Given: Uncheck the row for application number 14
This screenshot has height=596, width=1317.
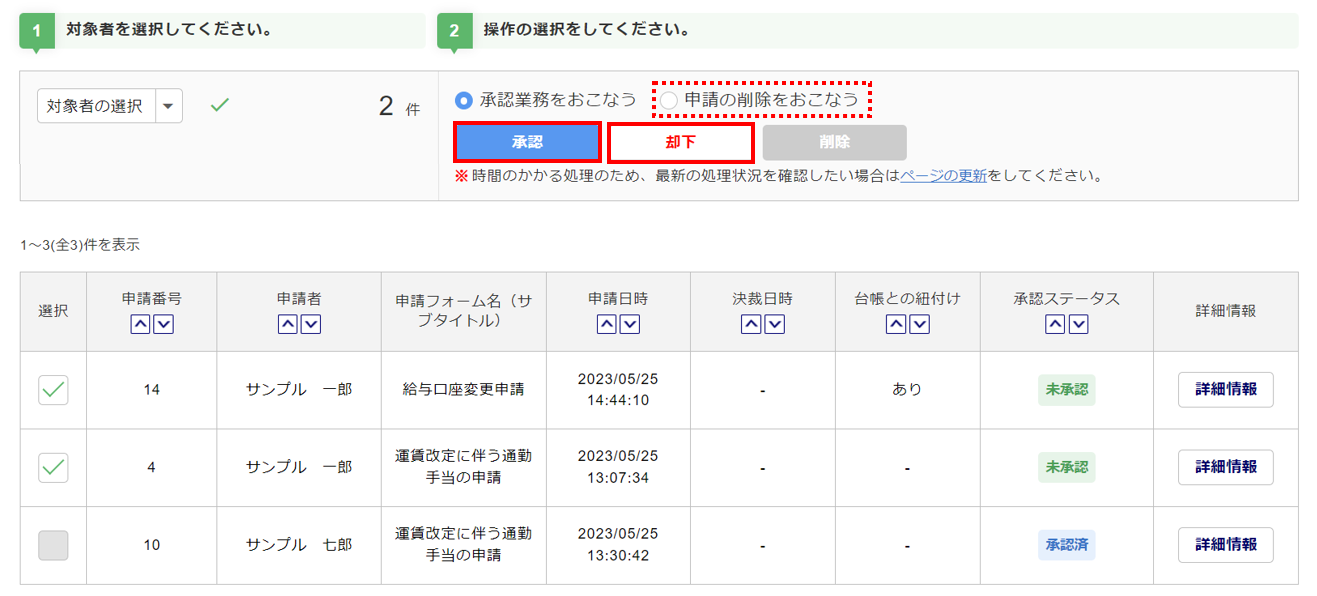Looking at the screenshot, I should coord(53,390).
